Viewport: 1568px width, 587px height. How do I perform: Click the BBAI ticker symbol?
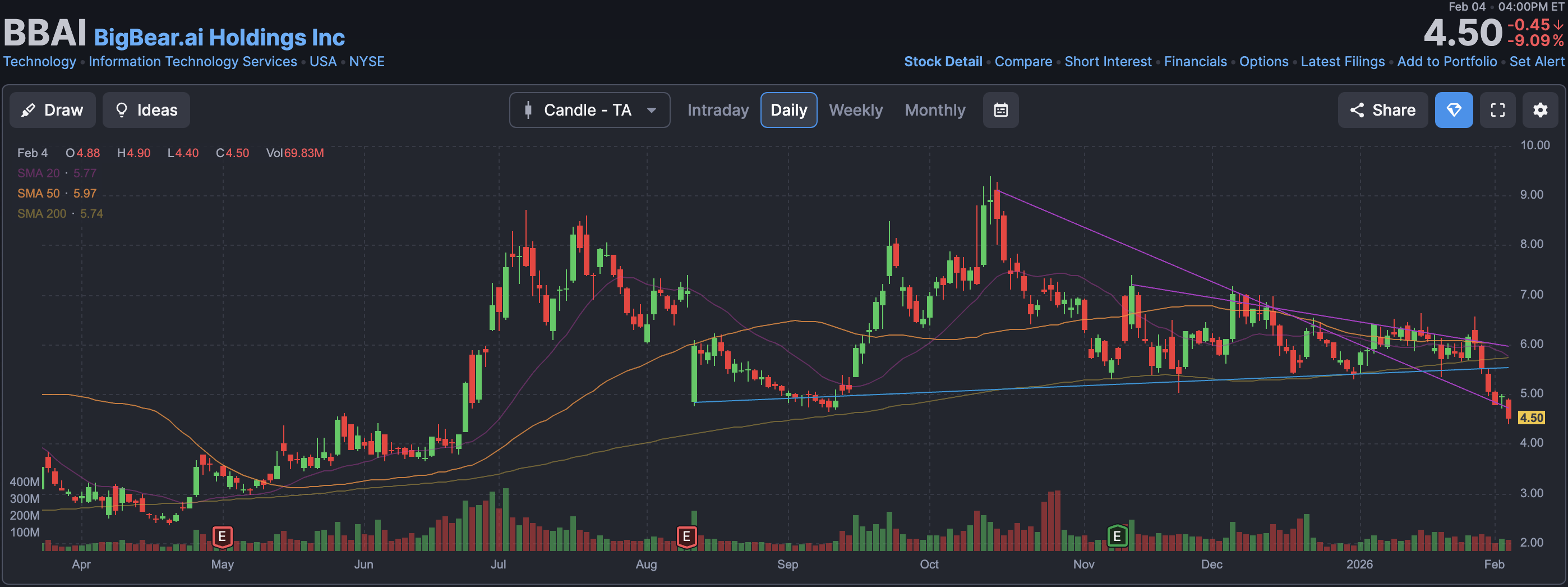45,33
